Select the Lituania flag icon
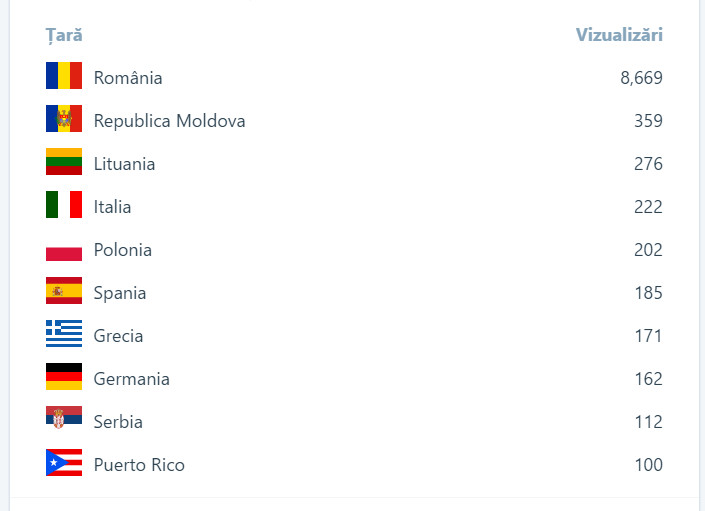 (x=64, y=162)
